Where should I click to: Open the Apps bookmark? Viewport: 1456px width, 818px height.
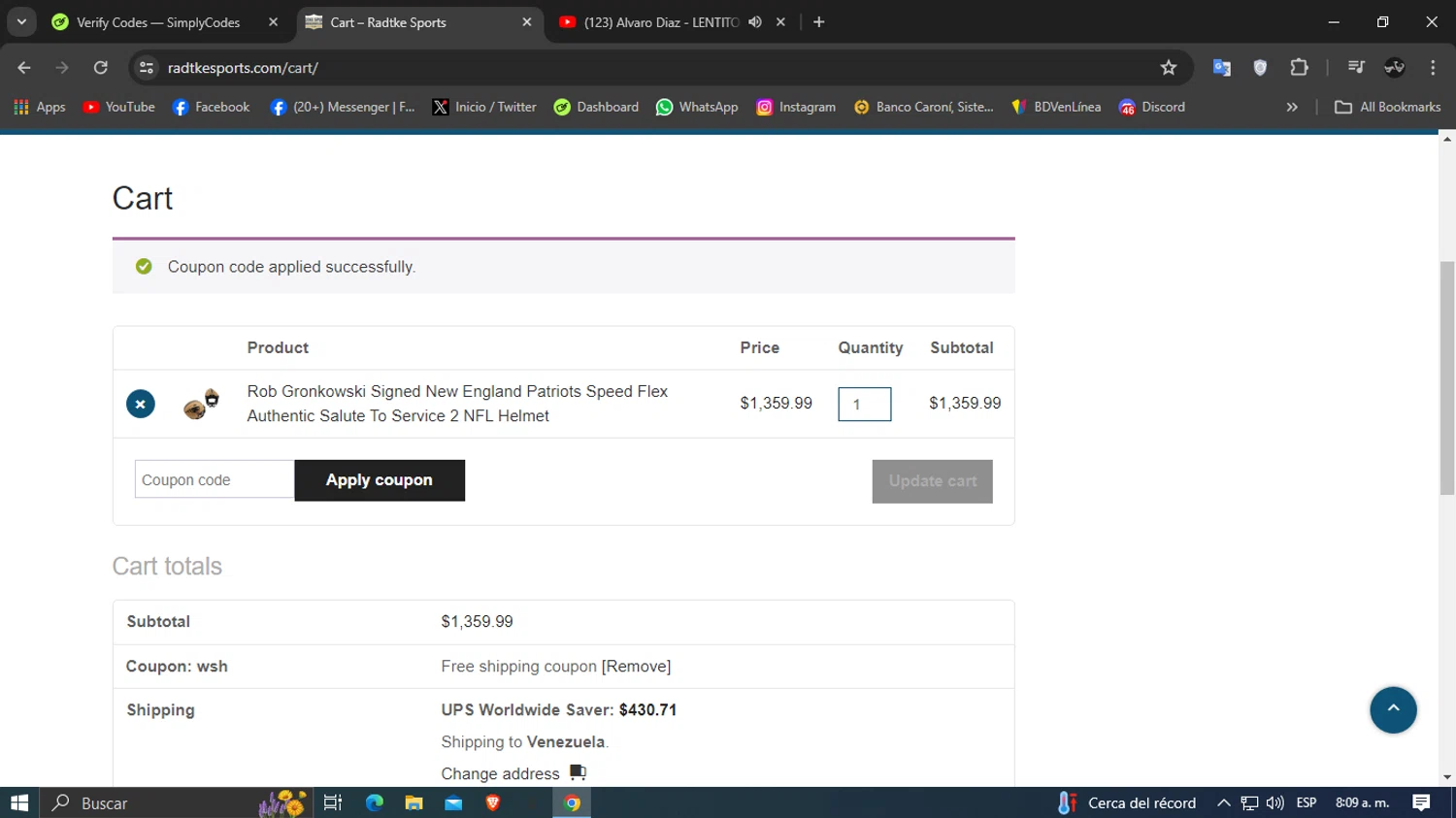[x=40, y=107]
